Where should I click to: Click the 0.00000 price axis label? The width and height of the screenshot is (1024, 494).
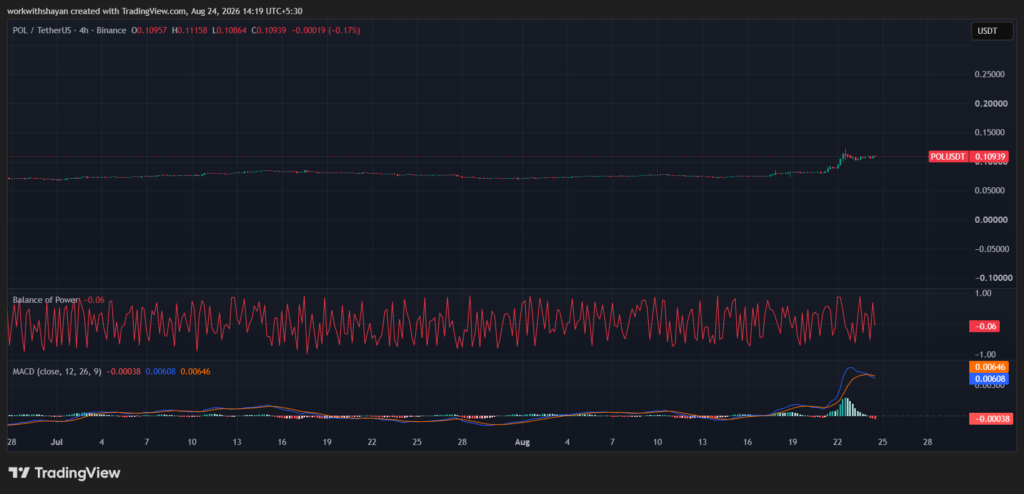(x=989, y=220)
